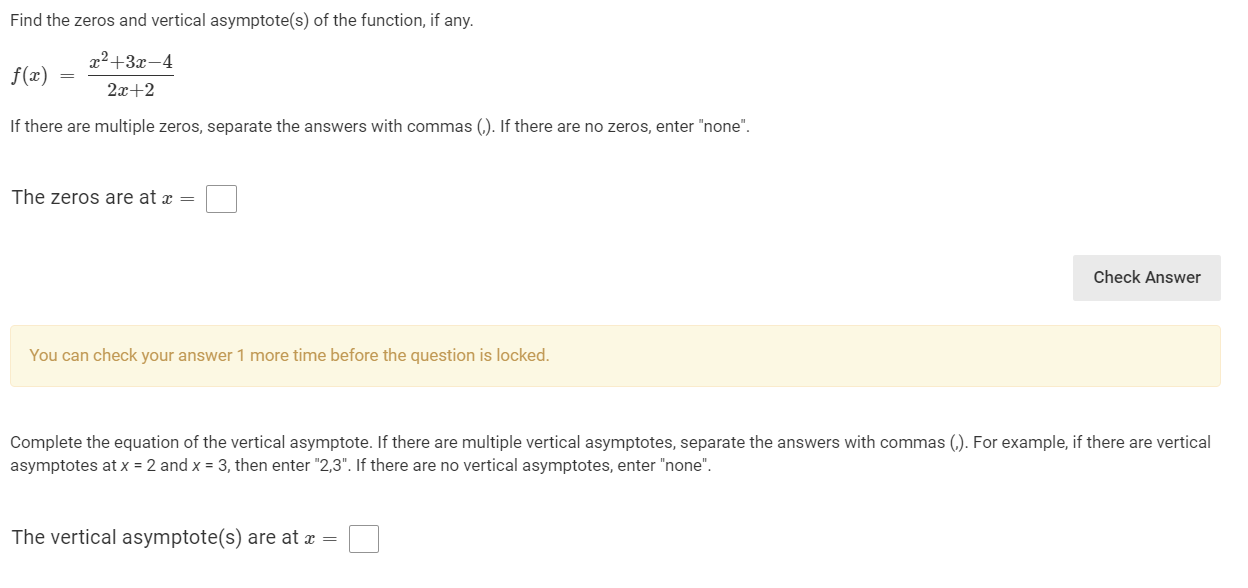
Task: Click the Check Answer button again
Action: pyautogui.click(x=1146, y=277)
